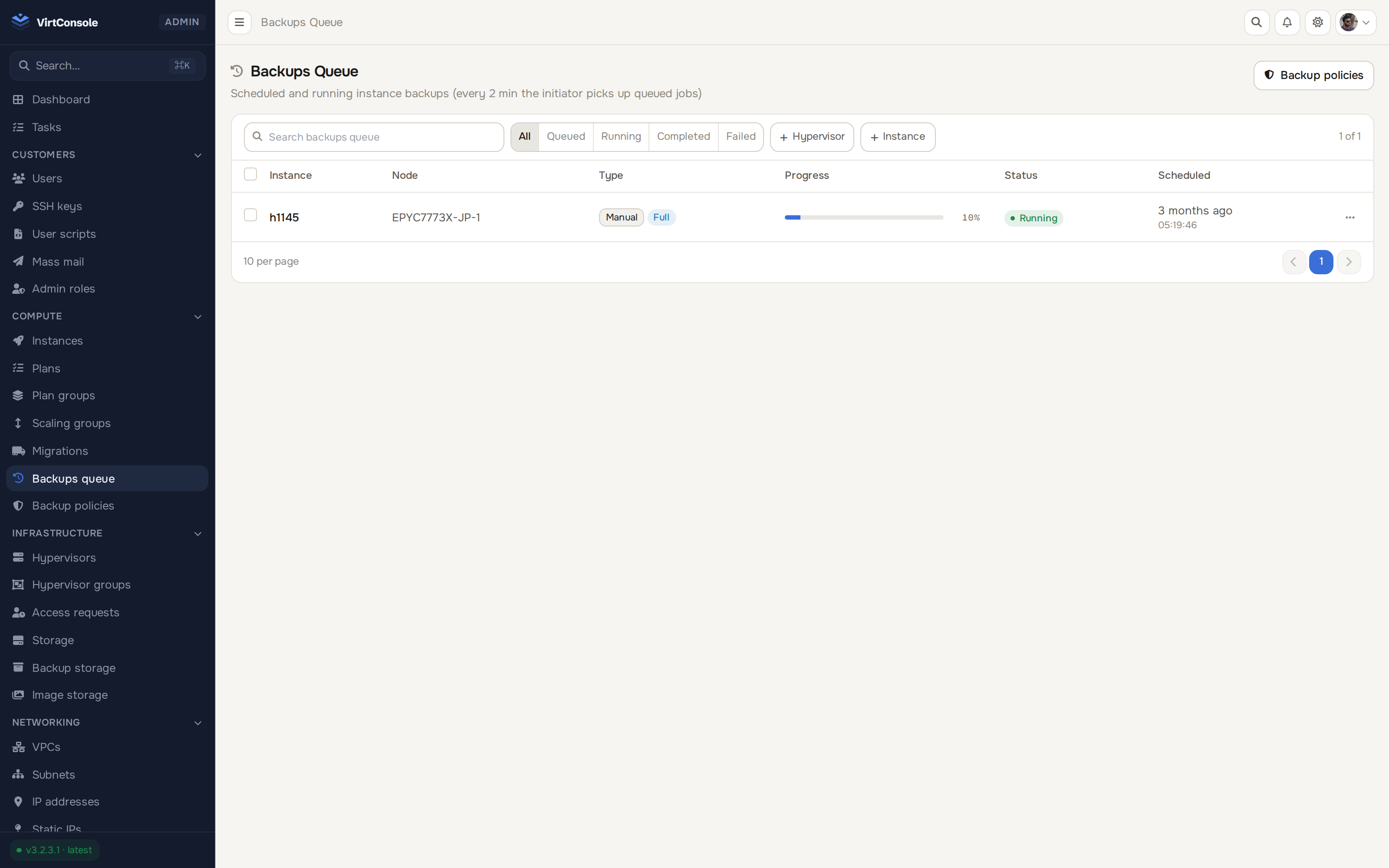Viewport: 1389px width, 868px height.
Task: Open instance h1145 link
Action: 284,217
